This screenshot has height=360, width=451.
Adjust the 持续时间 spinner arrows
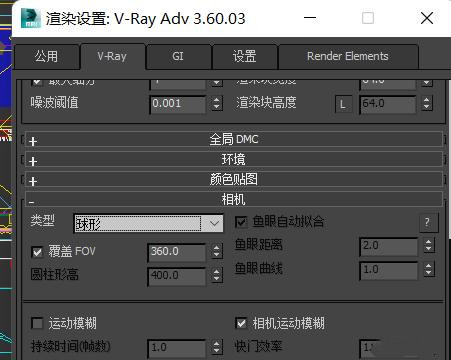(217, 347)
